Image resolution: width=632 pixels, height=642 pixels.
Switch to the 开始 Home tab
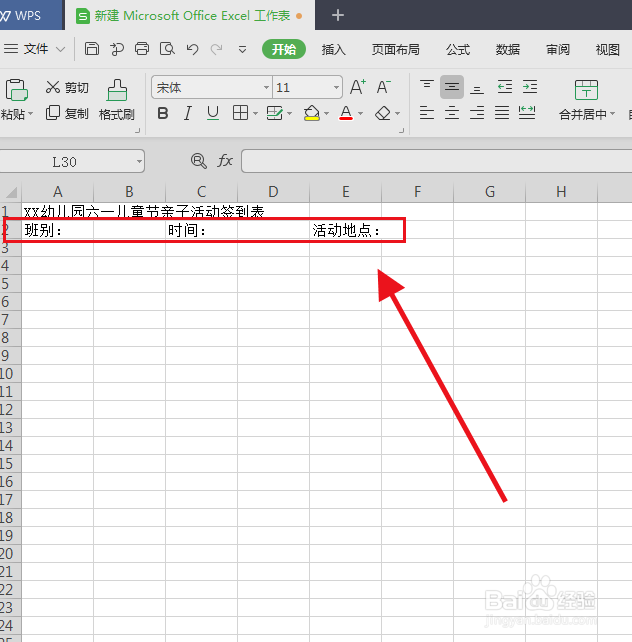coord(284,49)
